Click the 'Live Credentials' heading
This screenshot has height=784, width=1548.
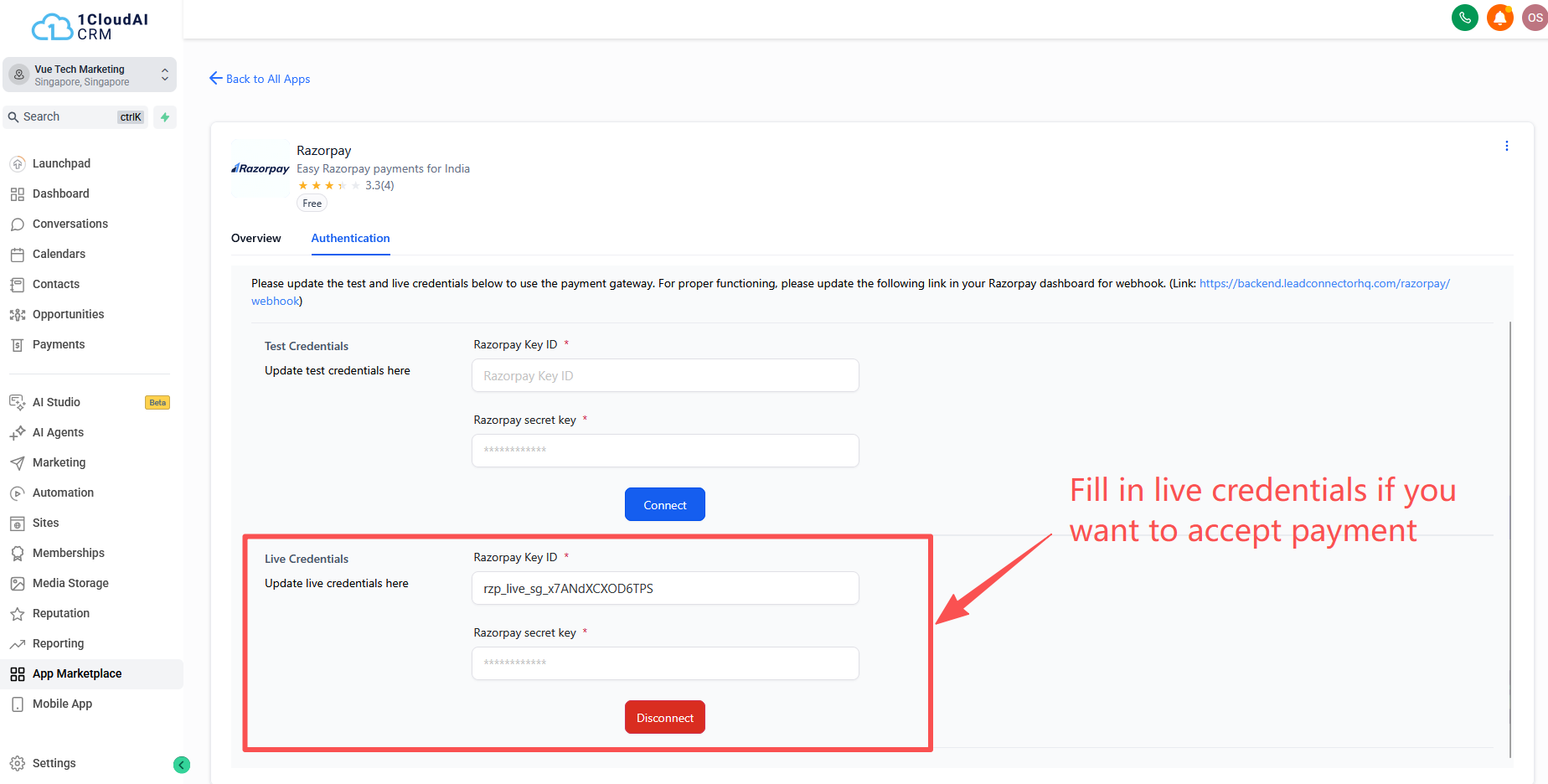pyautogui.click(x=307, y=559)
